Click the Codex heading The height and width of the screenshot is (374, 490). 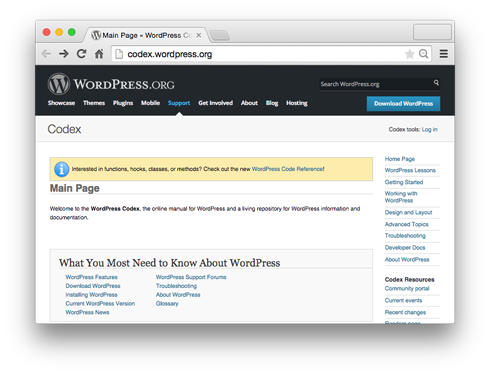[x=64, y=129]
